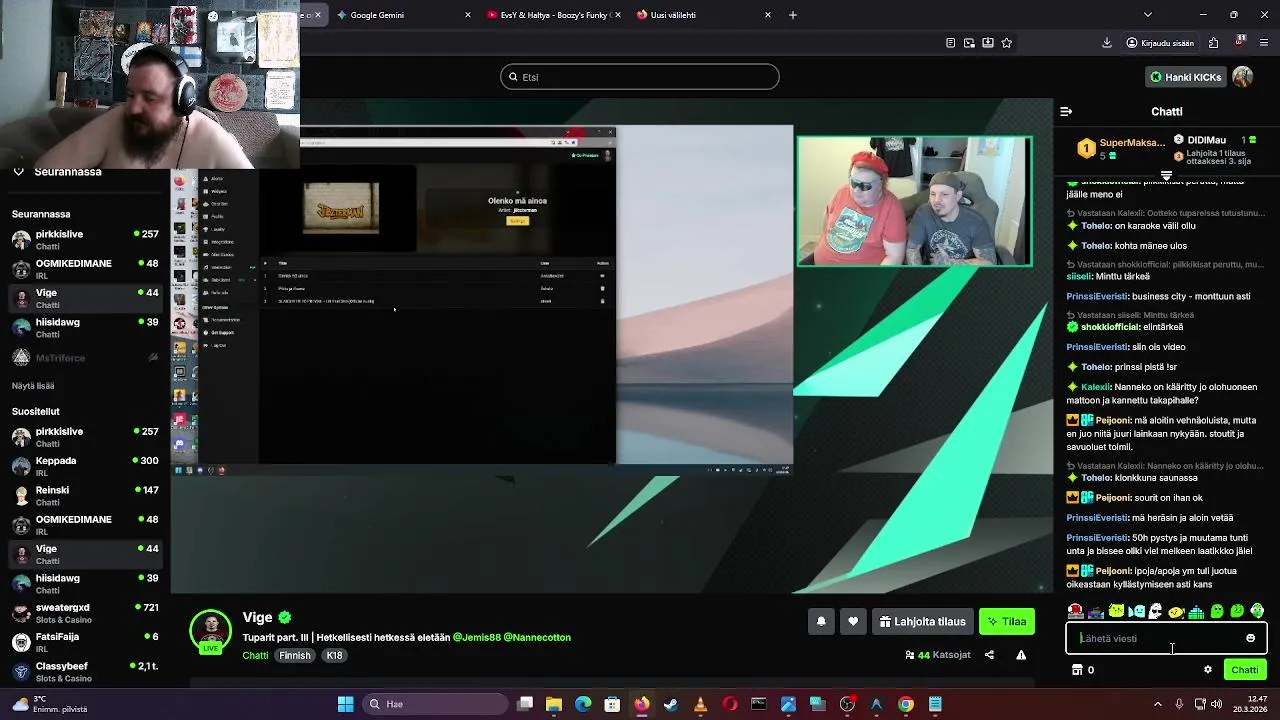Open the share stream icon
The height and width of the screenshot is (720, 1280).
pos(989,655)
